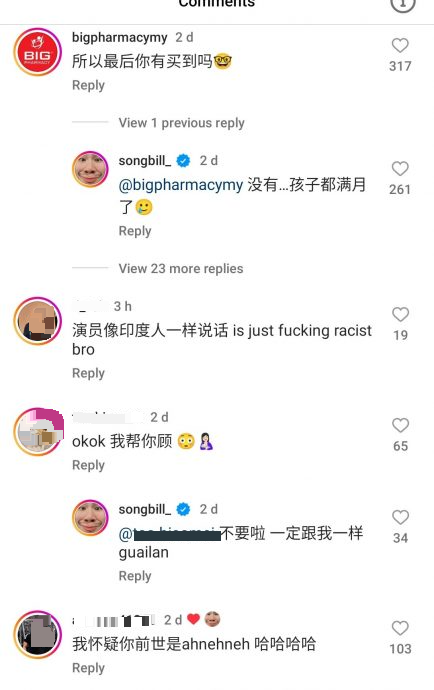
Task: Tap heart on guailan reply with 34 likes
Action: click(x=400, y=517)
